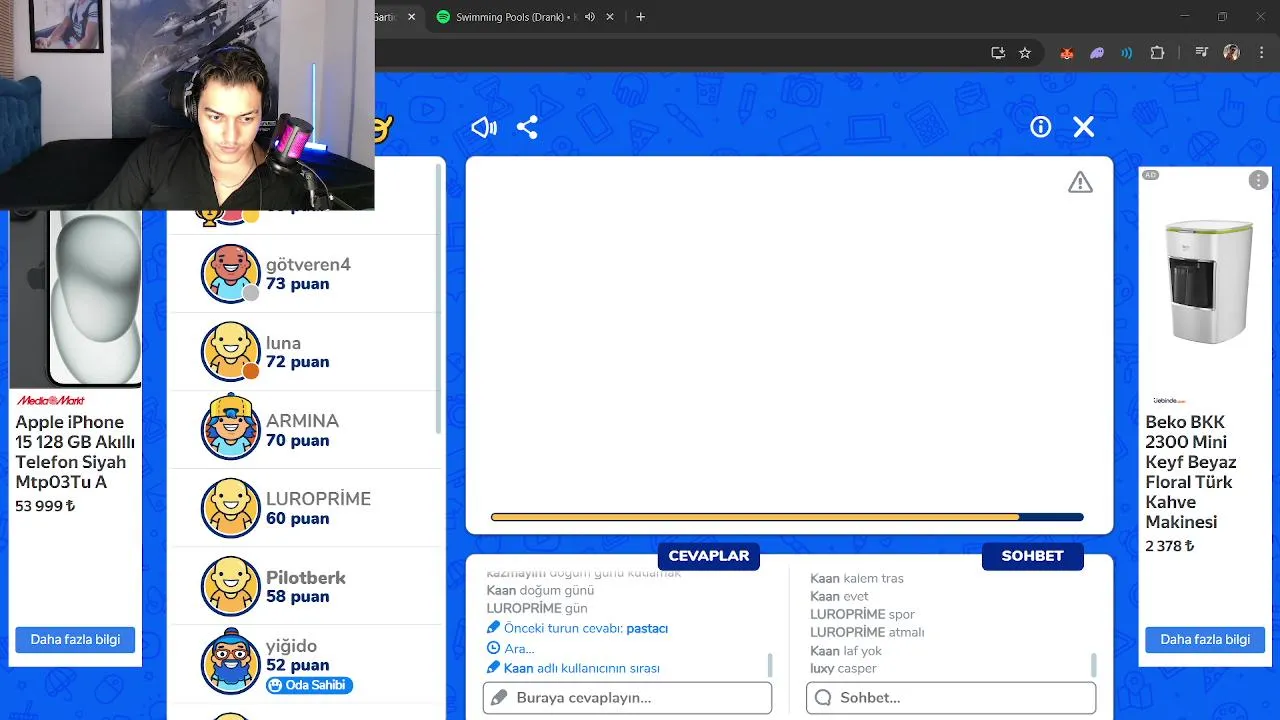Viewport: 1280px width, 720px height.
Task: Focus the 'Buraya cevaplayın...' answer field
Action: [x=627, y=698]
